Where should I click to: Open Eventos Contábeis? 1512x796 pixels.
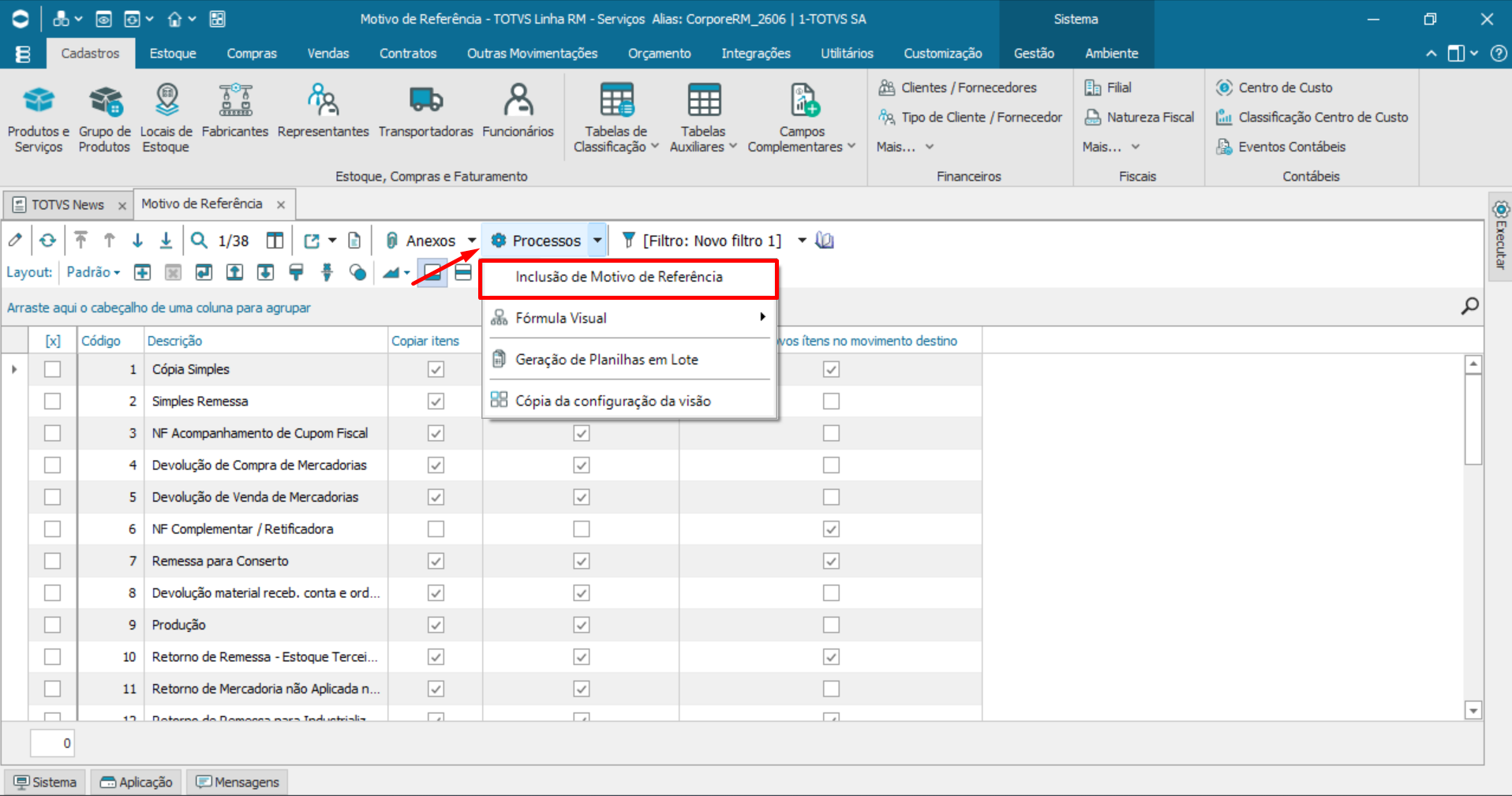click(x=1280, y=147)
